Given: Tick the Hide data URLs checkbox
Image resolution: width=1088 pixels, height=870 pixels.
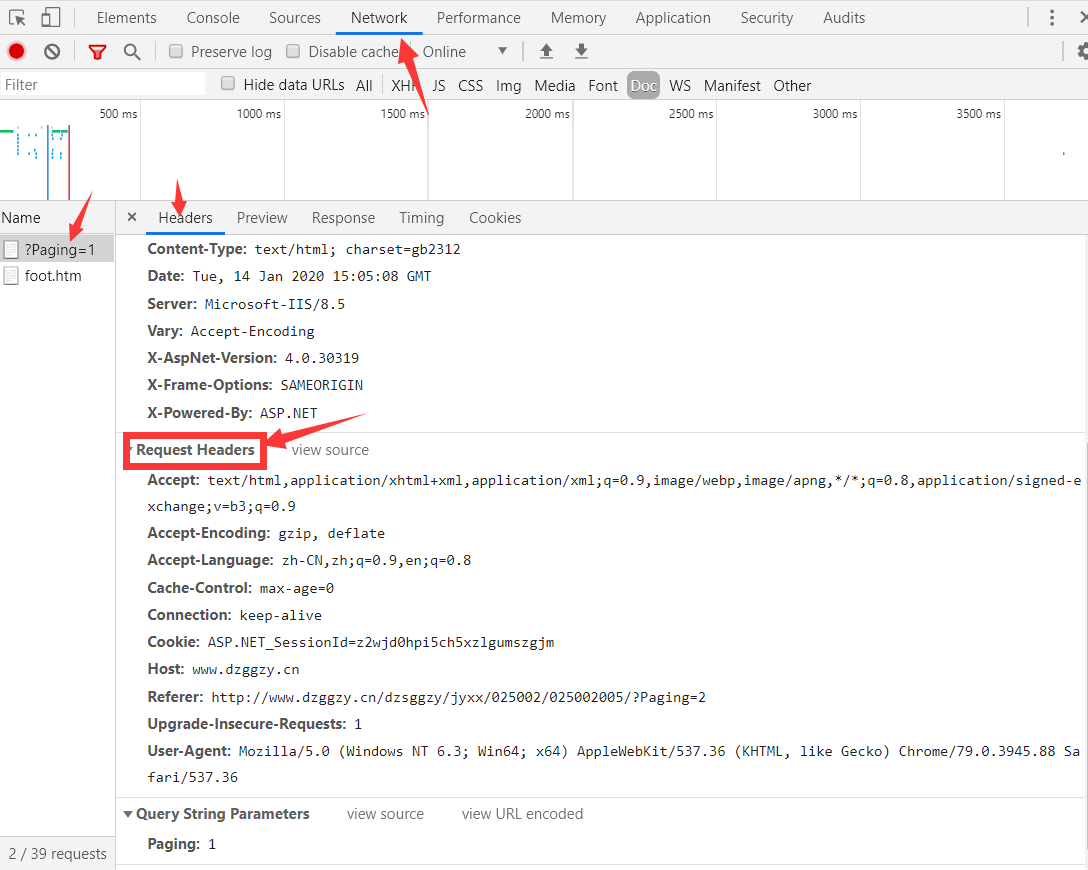Looking at the screenshot, I should pos(228,85).
